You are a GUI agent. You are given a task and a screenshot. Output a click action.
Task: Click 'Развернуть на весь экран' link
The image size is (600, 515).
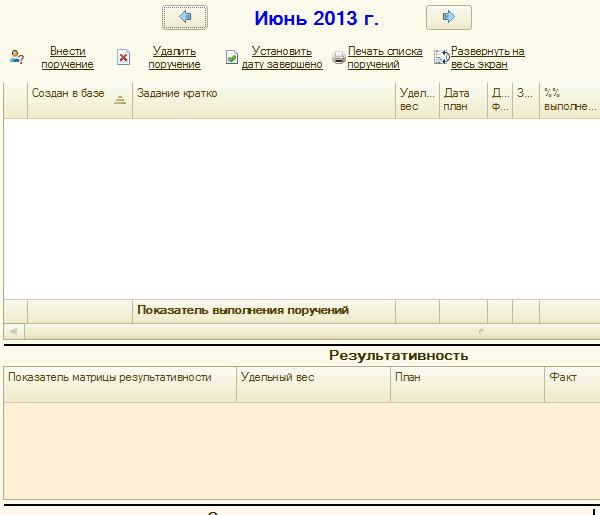pos(487,58)
